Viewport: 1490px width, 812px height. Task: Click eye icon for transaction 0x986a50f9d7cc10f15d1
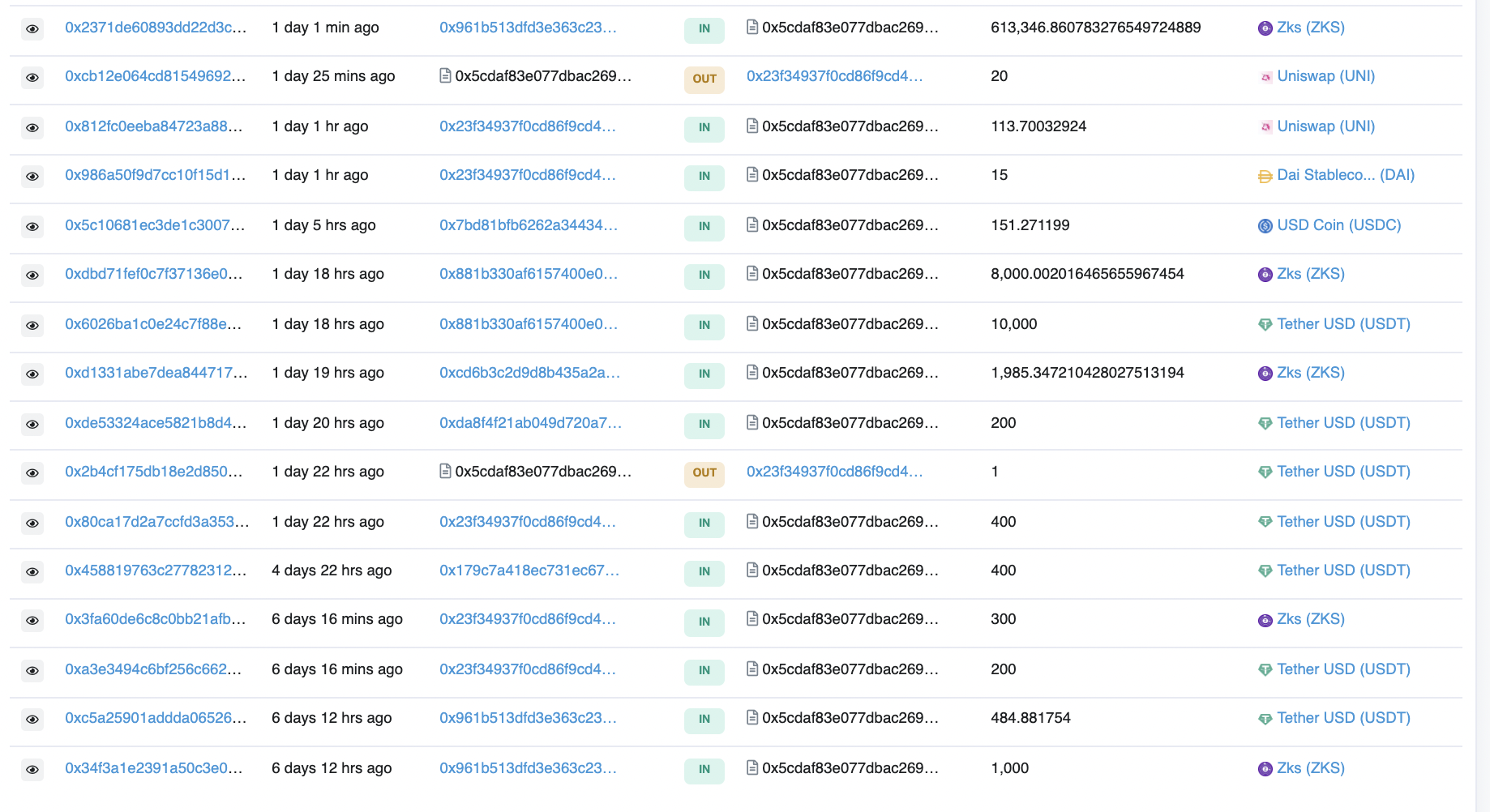[32, 177]
